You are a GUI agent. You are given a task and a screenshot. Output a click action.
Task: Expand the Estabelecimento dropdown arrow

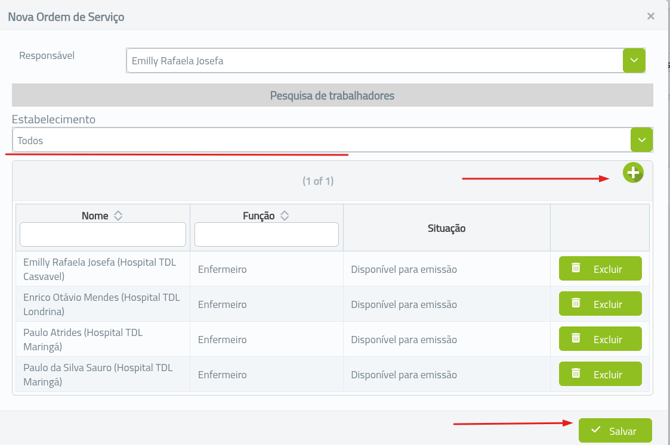pos(641,140)
